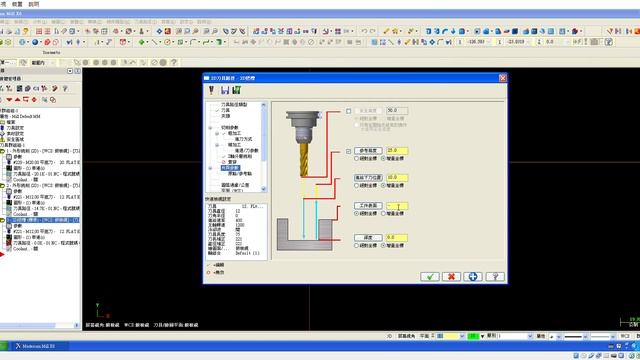Image resolution: width=640 pixels, height=360 pixels.
Task: Click the zoom window magnifier icon
Action: tap(179, 31)
